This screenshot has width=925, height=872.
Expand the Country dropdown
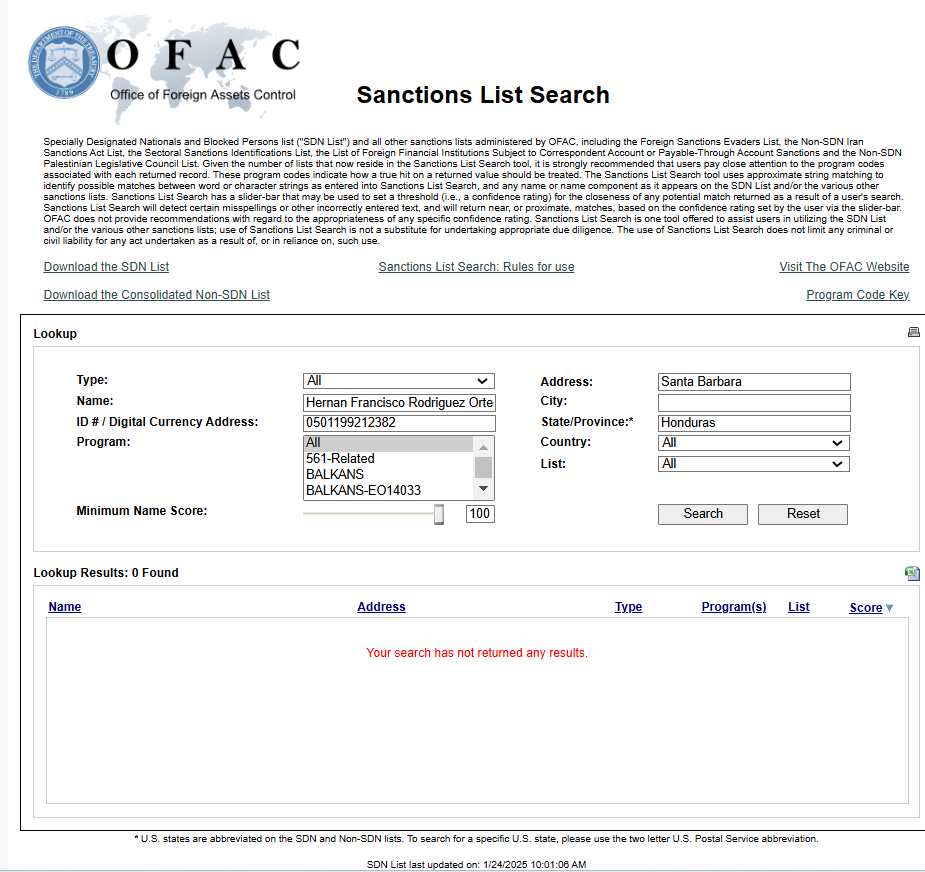[x=753, y=443]
